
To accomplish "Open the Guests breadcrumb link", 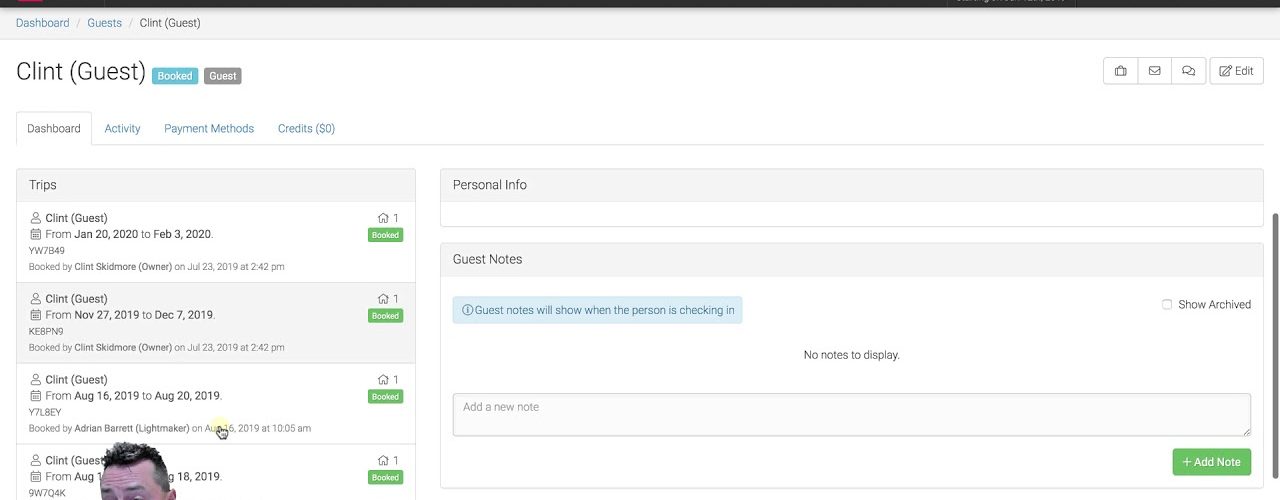I will [105, 23].
